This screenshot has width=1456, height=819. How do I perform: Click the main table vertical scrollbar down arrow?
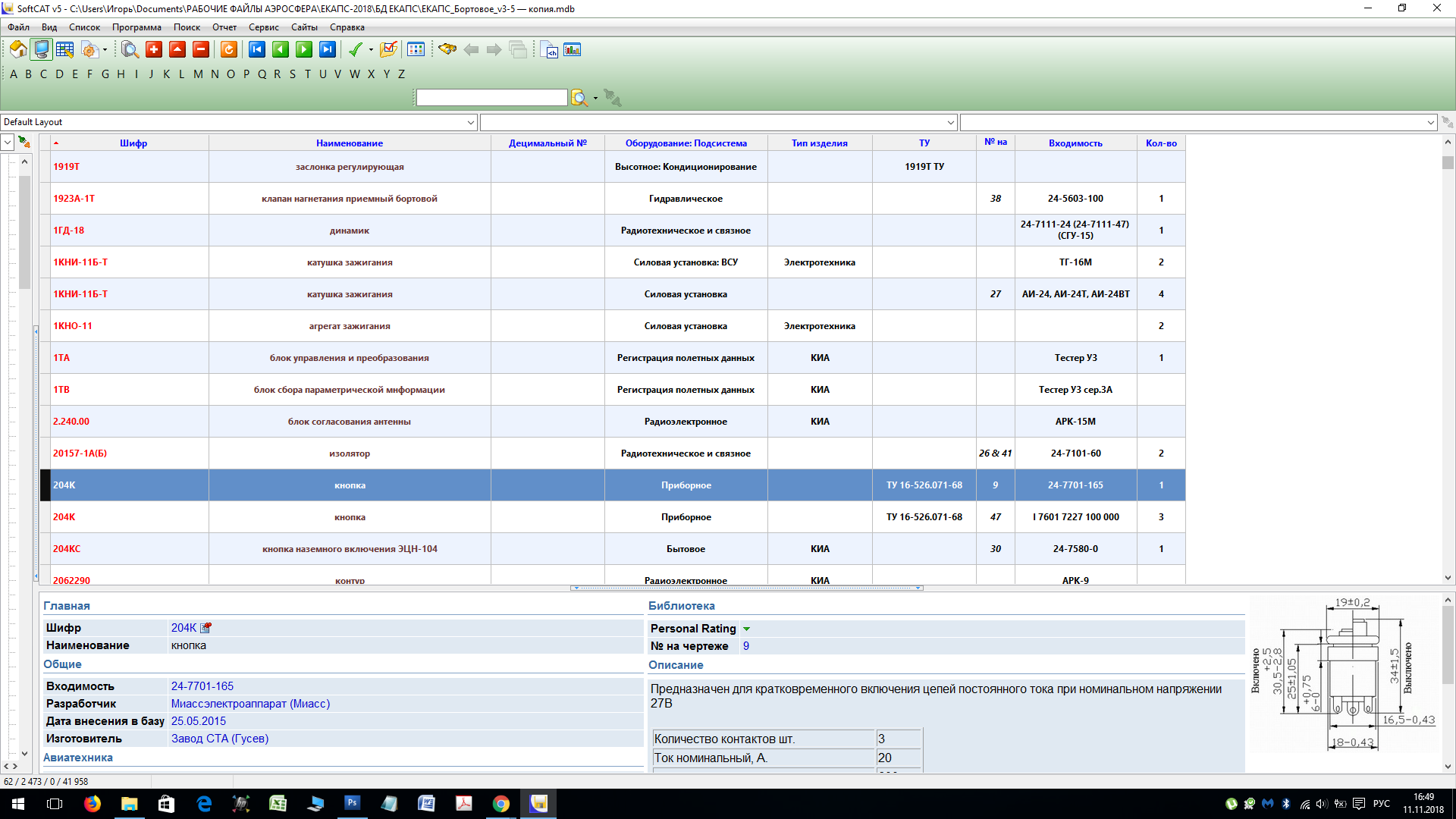tap(1448, 578)
